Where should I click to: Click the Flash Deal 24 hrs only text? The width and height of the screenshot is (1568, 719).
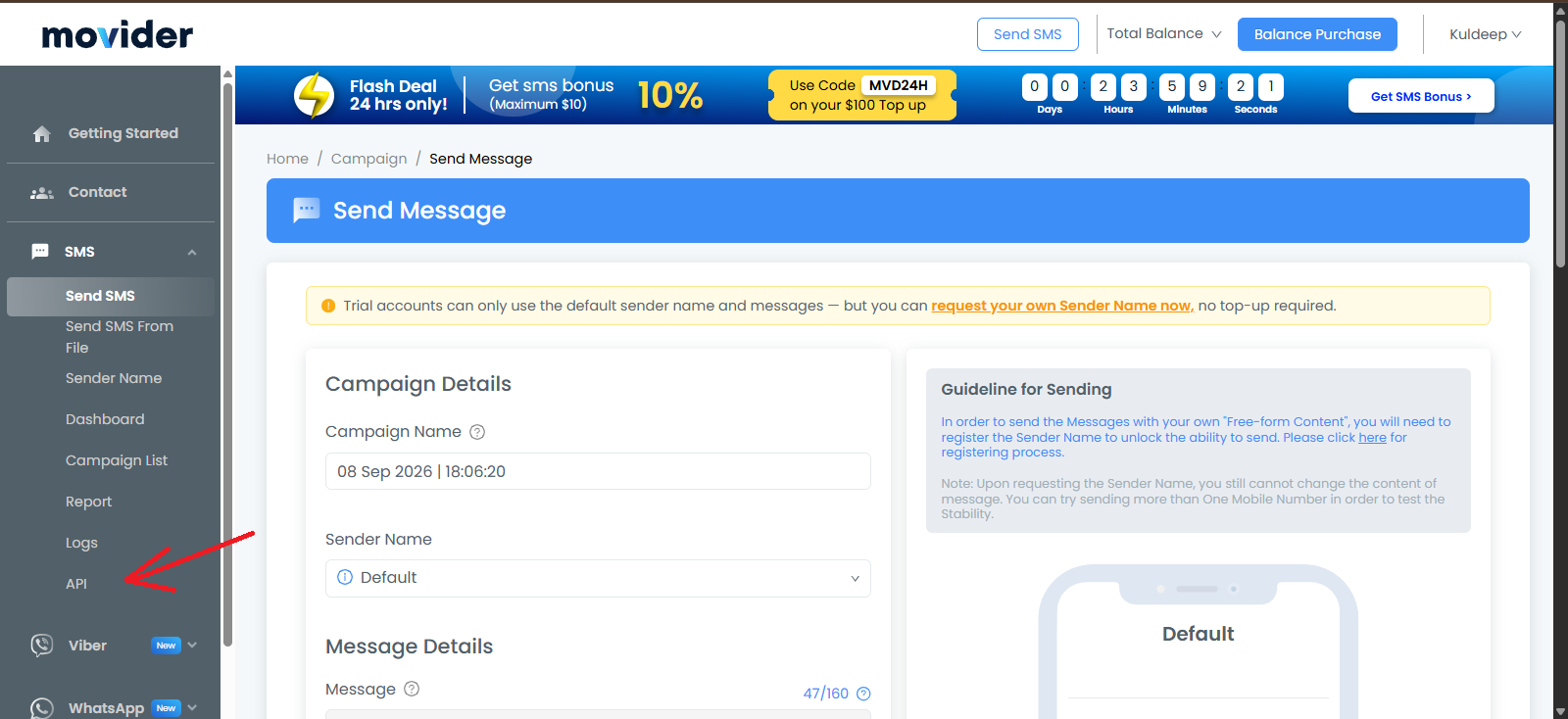point(398,95)
